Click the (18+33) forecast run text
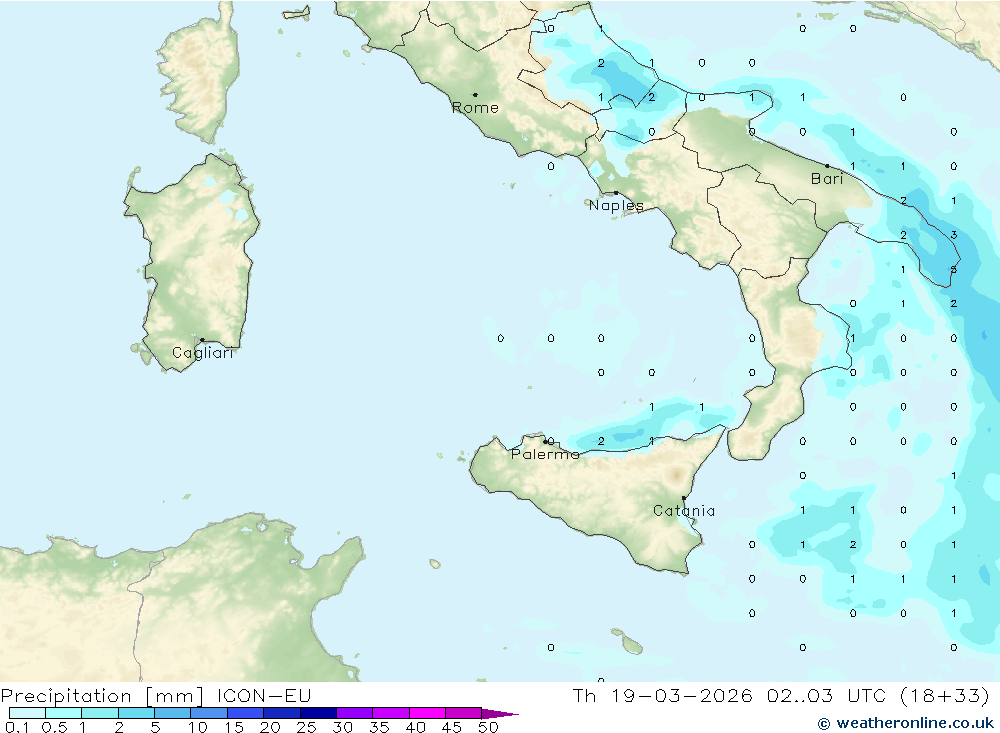Screen dimensions: 1000x733 (945, 695)
